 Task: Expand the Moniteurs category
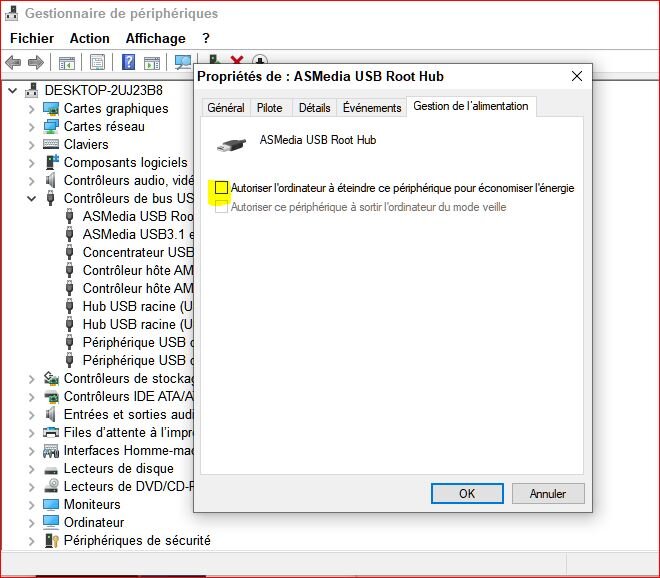coord(32,505)
